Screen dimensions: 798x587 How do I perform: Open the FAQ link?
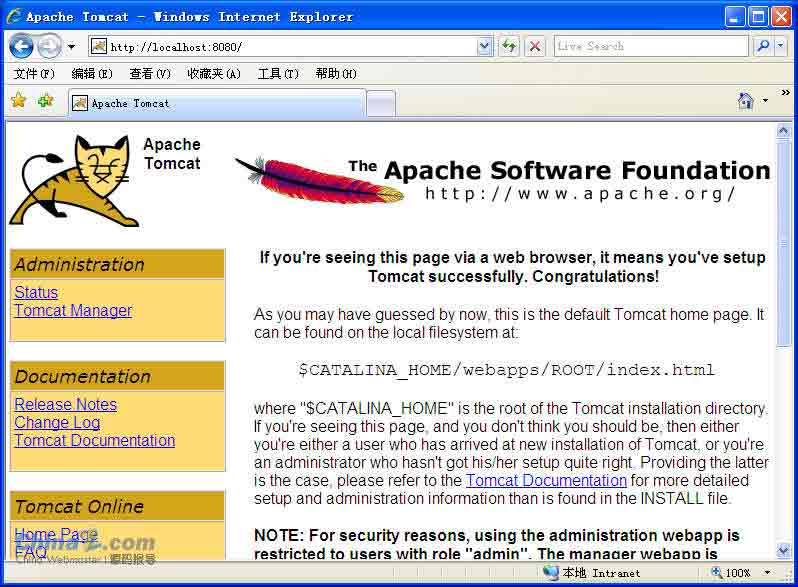pyautogui.click(x=31, y=552)
